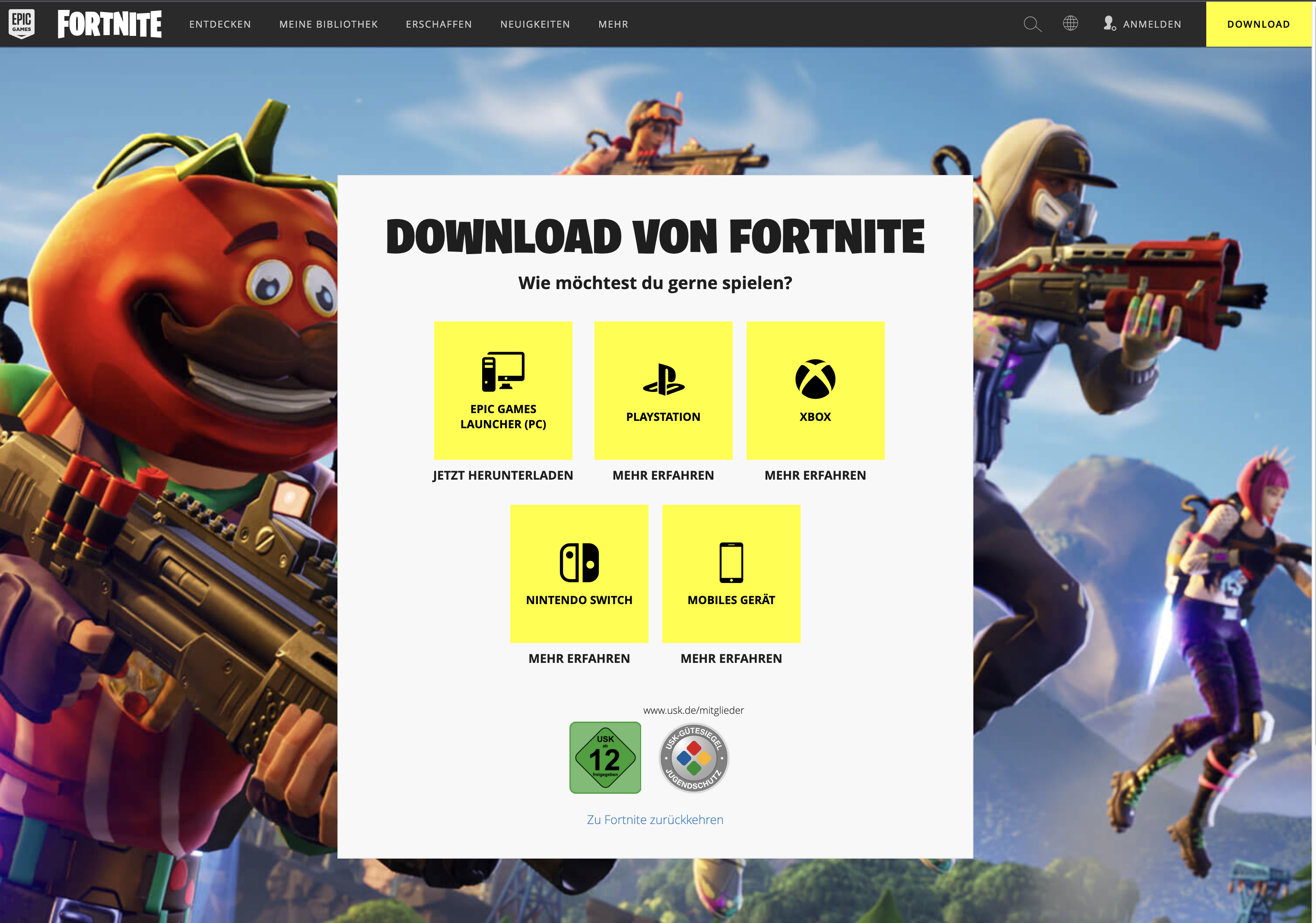
Task: Choose the mobile device phone icon tile
Action: tap(731, 573)
